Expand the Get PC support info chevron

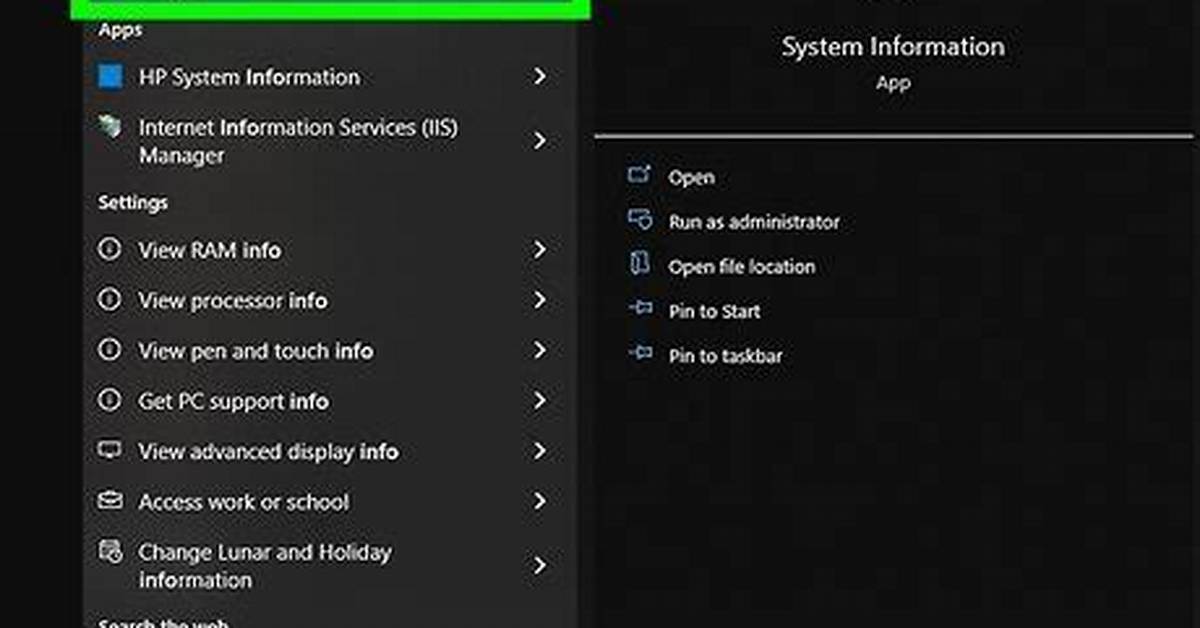point(540,400)
